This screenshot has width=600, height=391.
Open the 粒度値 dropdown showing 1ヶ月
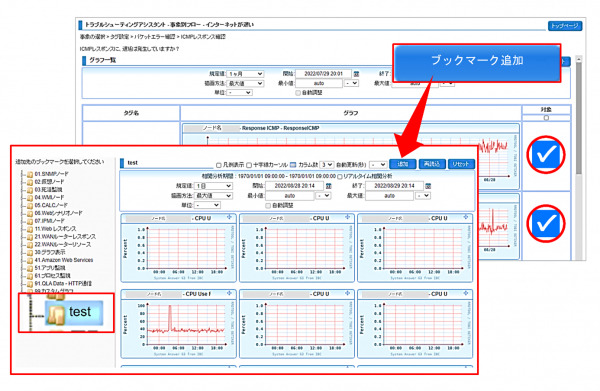(245, 73)
